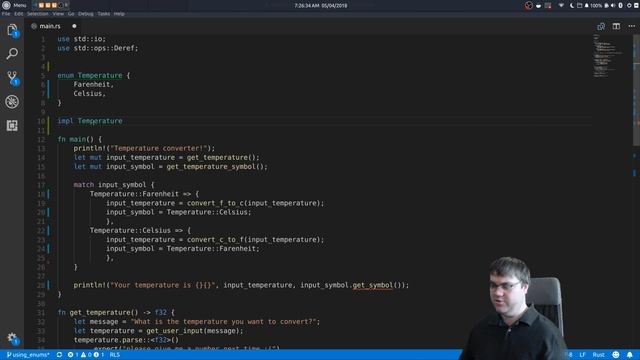Click the 'enum Temperature' declaration text
This screenshot has height=360, width=640.
(90, 76)
